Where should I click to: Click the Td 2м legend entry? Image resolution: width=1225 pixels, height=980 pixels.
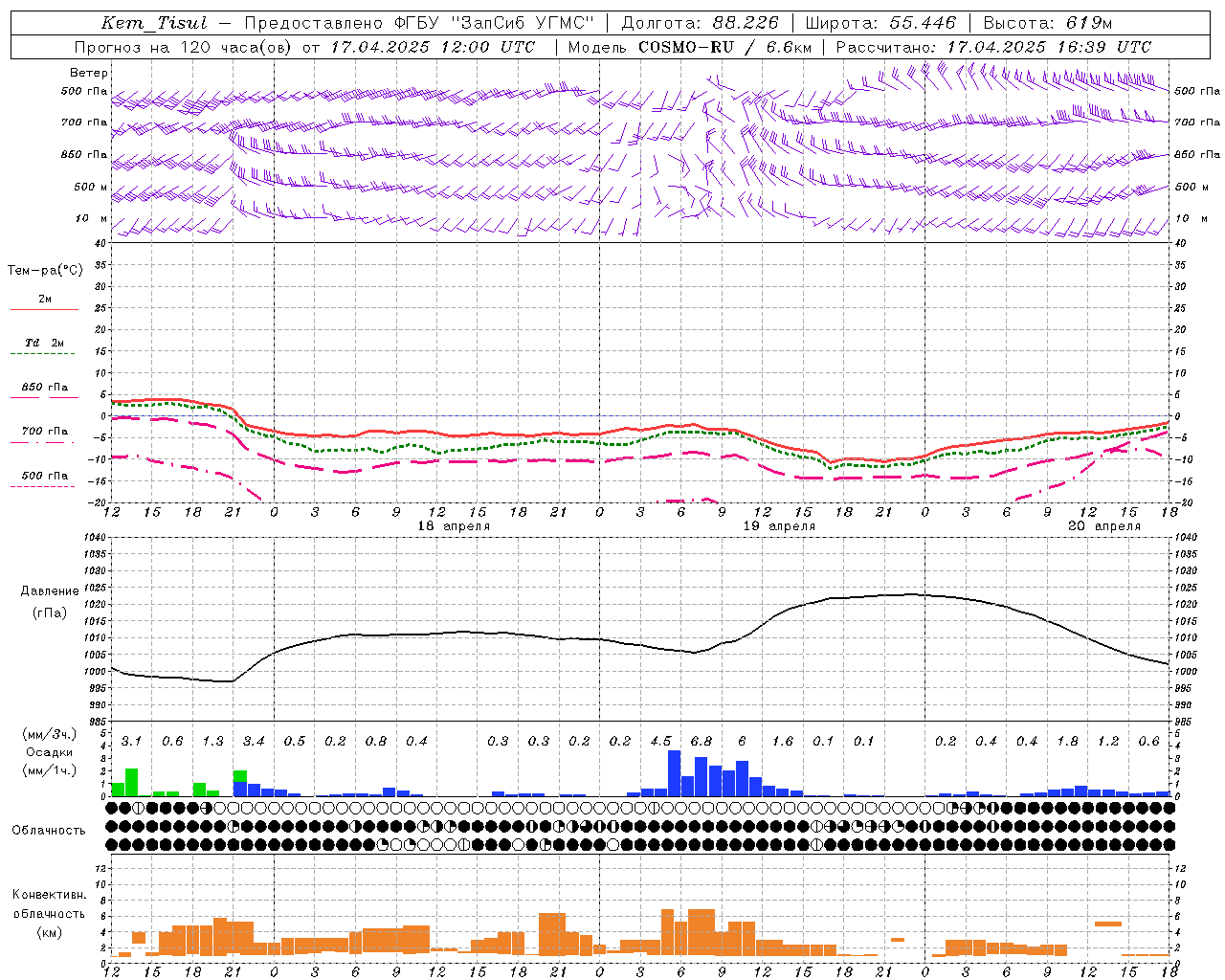tap(45, 343)
